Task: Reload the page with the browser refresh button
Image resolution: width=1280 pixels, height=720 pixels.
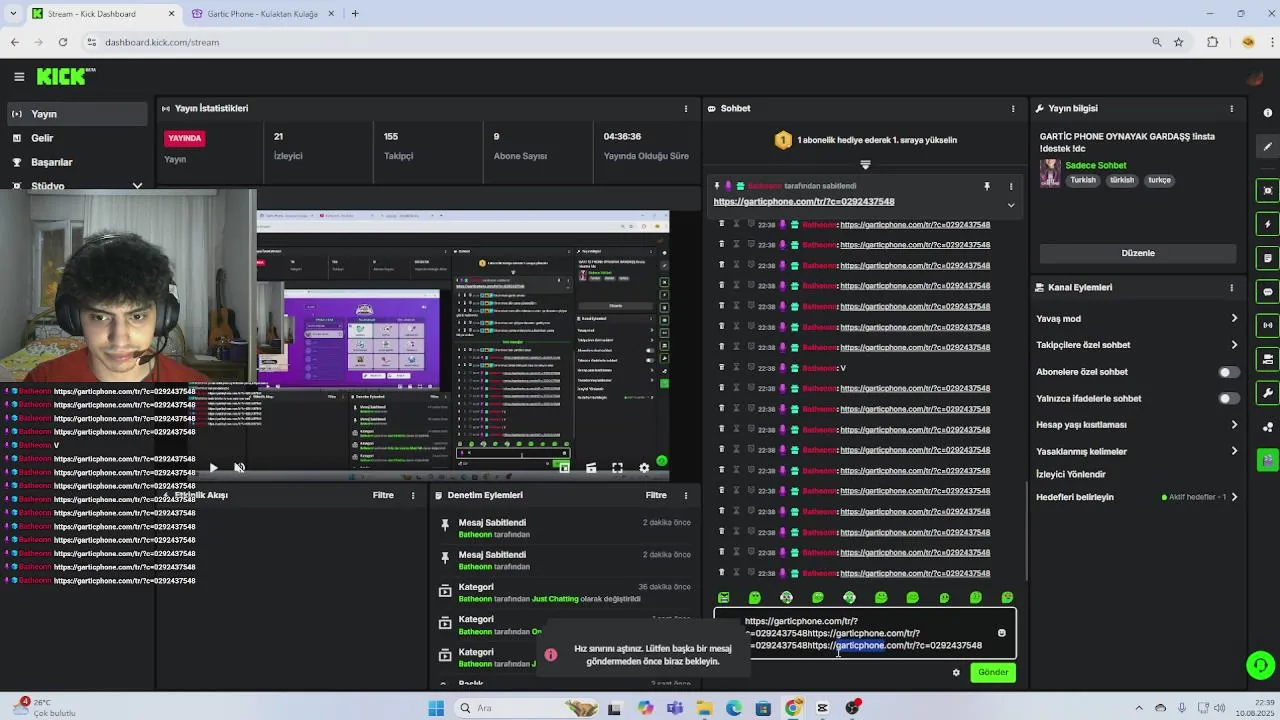Action: (63, 42)
